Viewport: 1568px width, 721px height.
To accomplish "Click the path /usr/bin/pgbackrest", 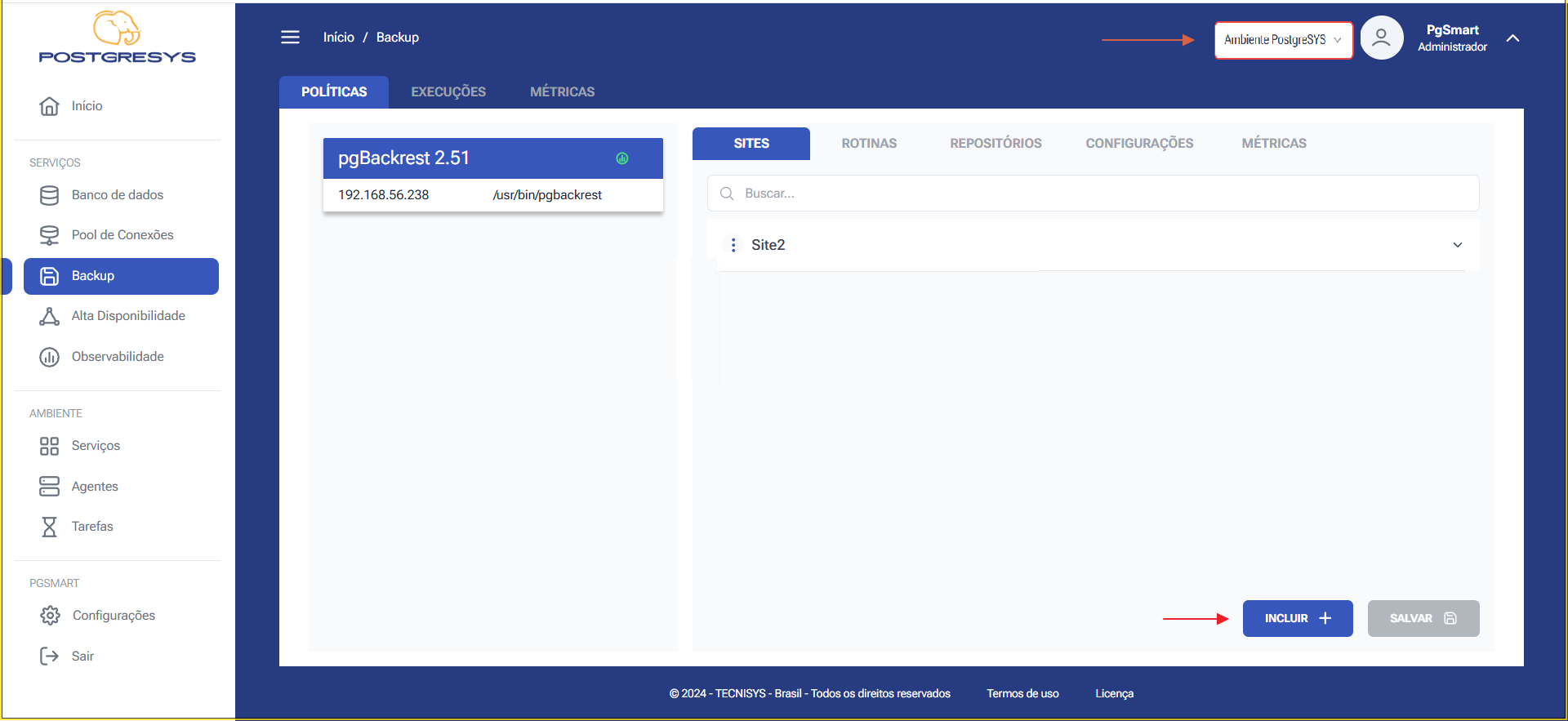I will pos(547,195).
